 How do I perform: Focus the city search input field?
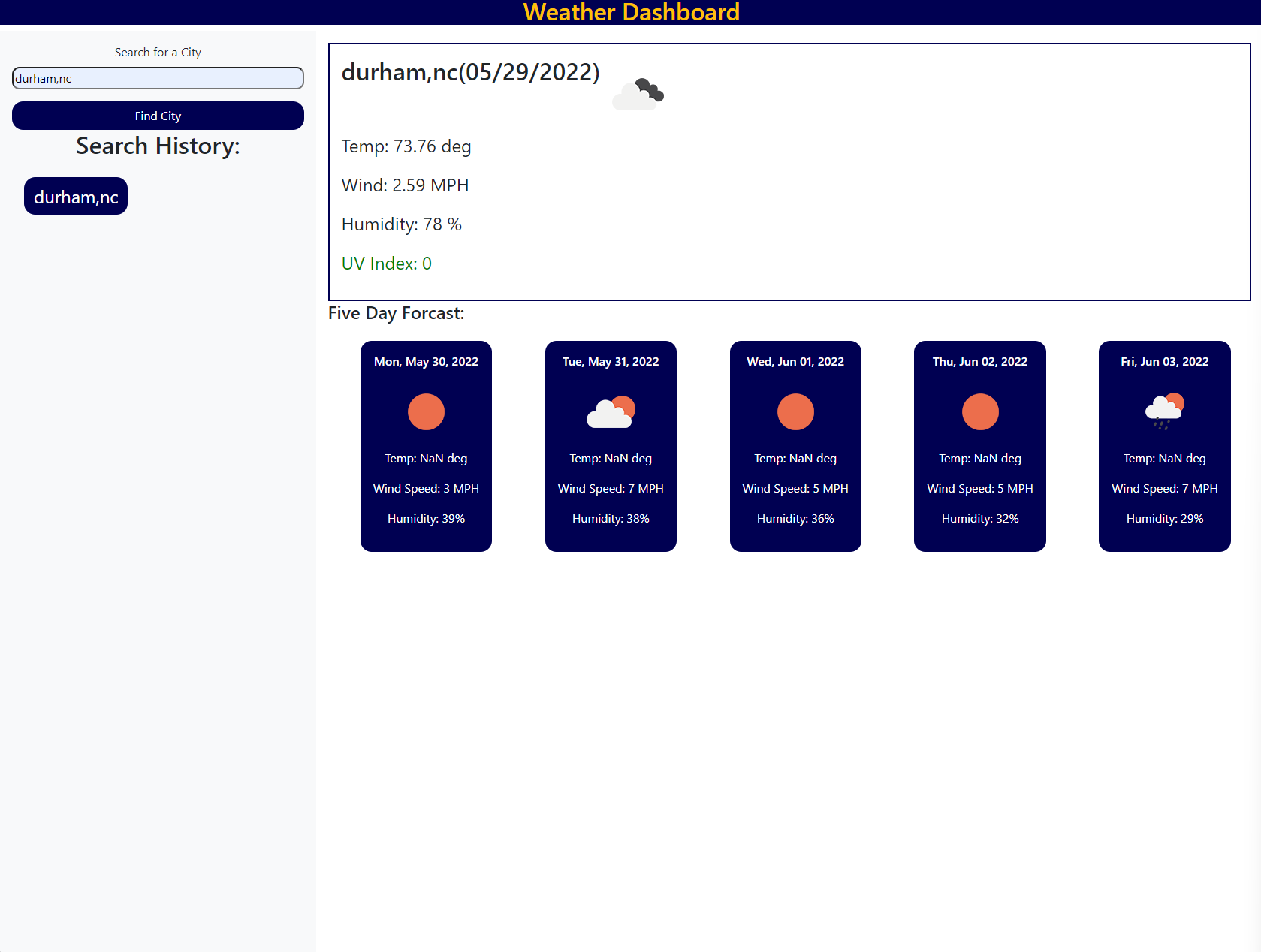click(x=158, y=78)
